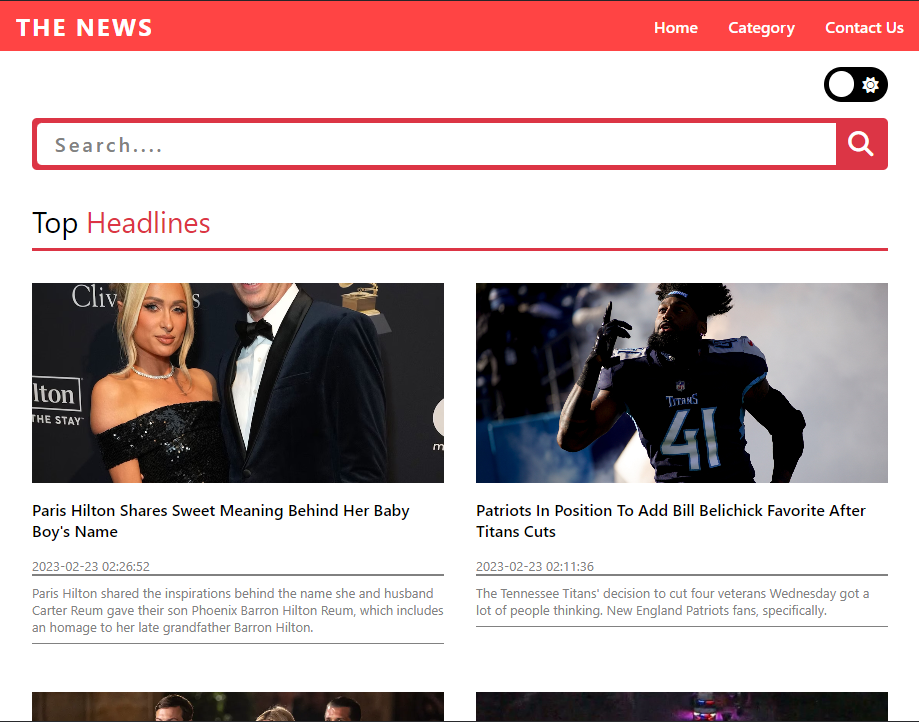Open the Category menu item
The image size is (919, 722).
click(x=761, y=28)
